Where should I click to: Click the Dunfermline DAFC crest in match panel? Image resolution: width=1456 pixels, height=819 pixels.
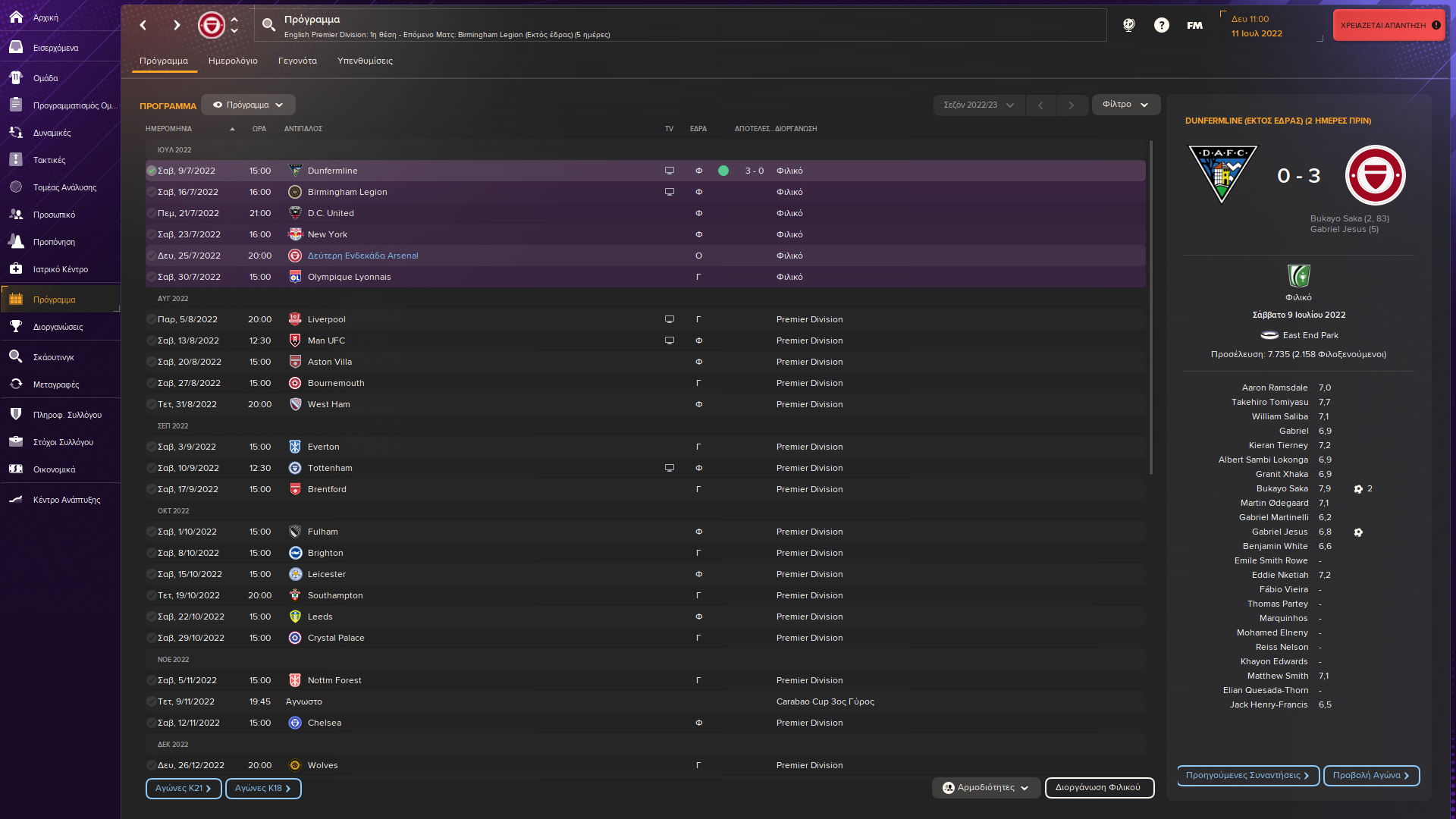pyautogui.click(x=1222, y=174)
